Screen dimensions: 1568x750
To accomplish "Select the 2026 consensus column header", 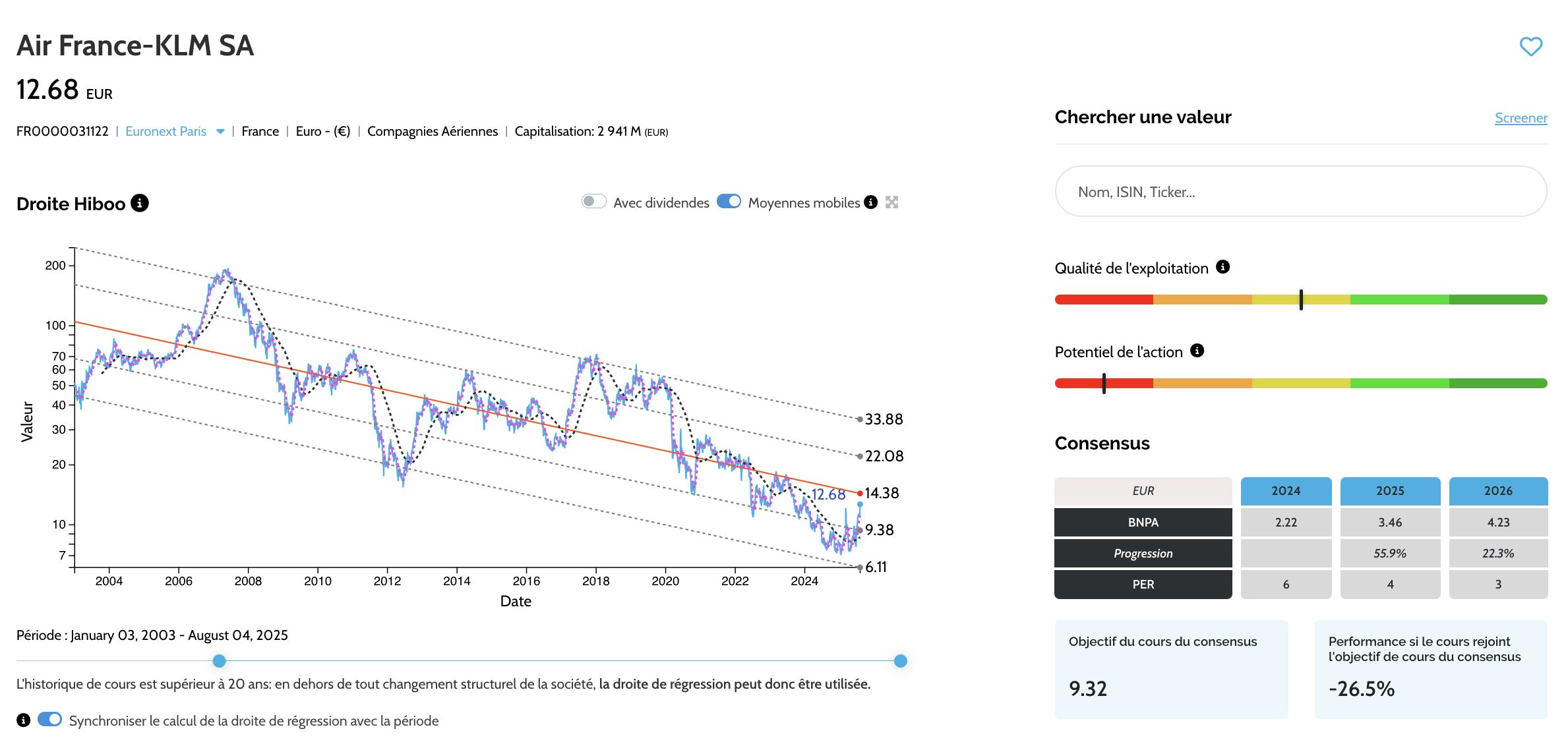I will click(x=1497, y=491).
